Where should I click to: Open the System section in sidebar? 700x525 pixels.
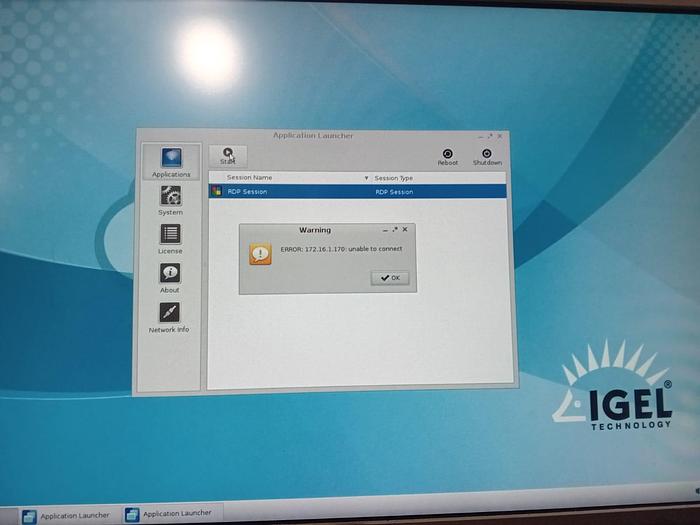tap(171, 199)
